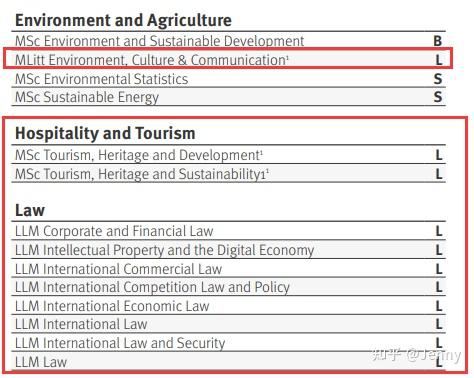This screenshot has width=474, height=378.
Task: Click the B code beside Sustainable Development
Action: point(437,41)
